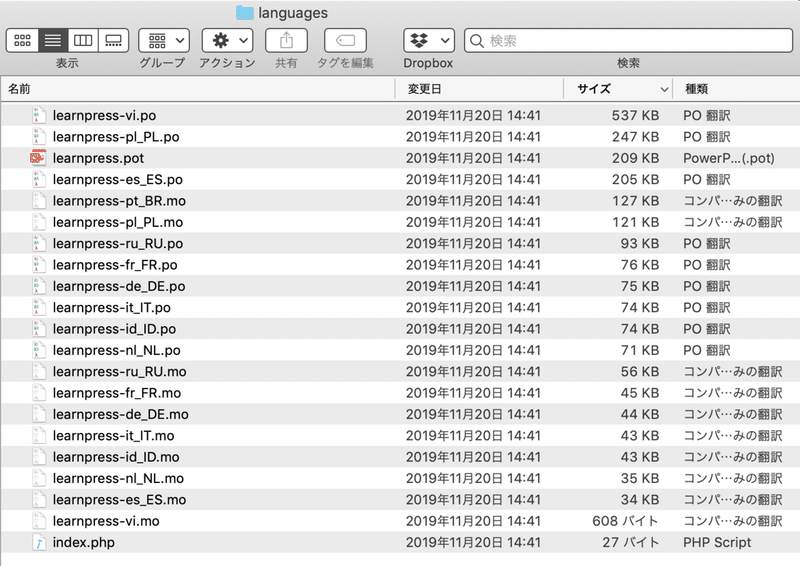The width and height of the screenshot is (800, 566).
Task: Click the learnpress-ru_RU.mo file icon
Action: pyautogui.click(x=39, y=372)
